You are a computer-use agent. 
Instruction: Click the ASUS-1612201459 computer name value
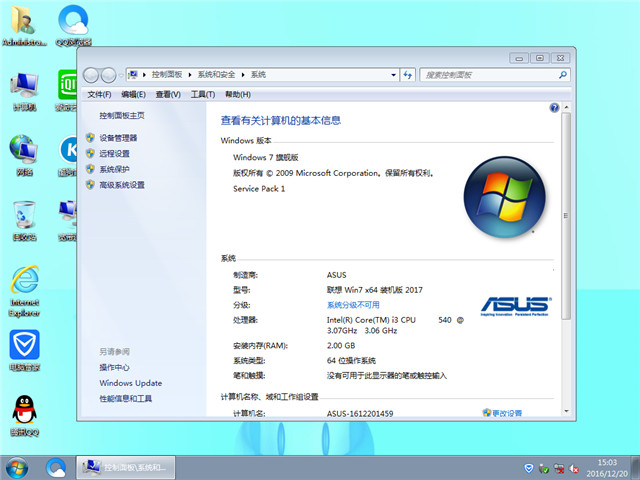point(360,413)
